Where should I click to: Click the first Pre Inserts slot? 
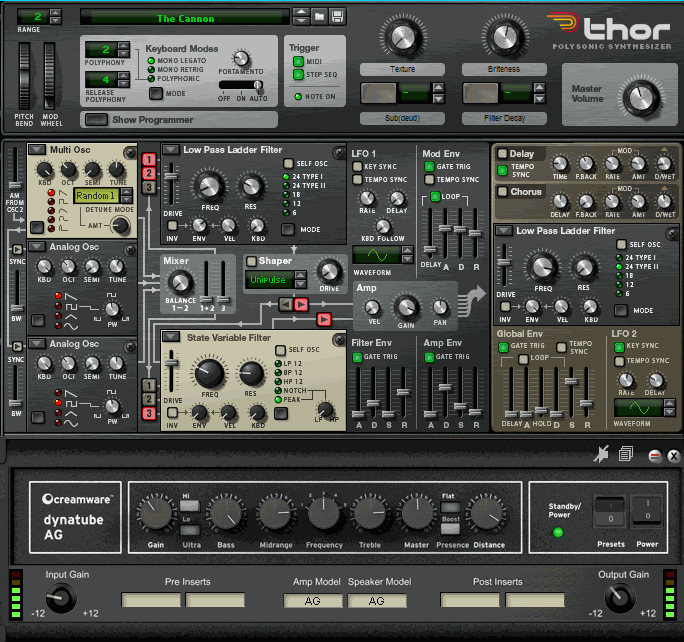click(x=151, y=600)
